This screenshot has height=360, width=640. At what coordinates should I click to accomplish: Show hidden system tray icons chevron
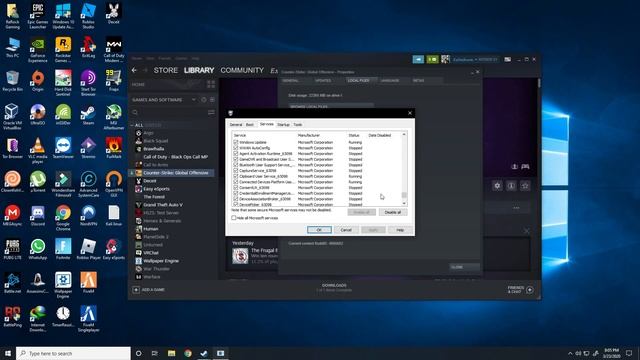570,353
